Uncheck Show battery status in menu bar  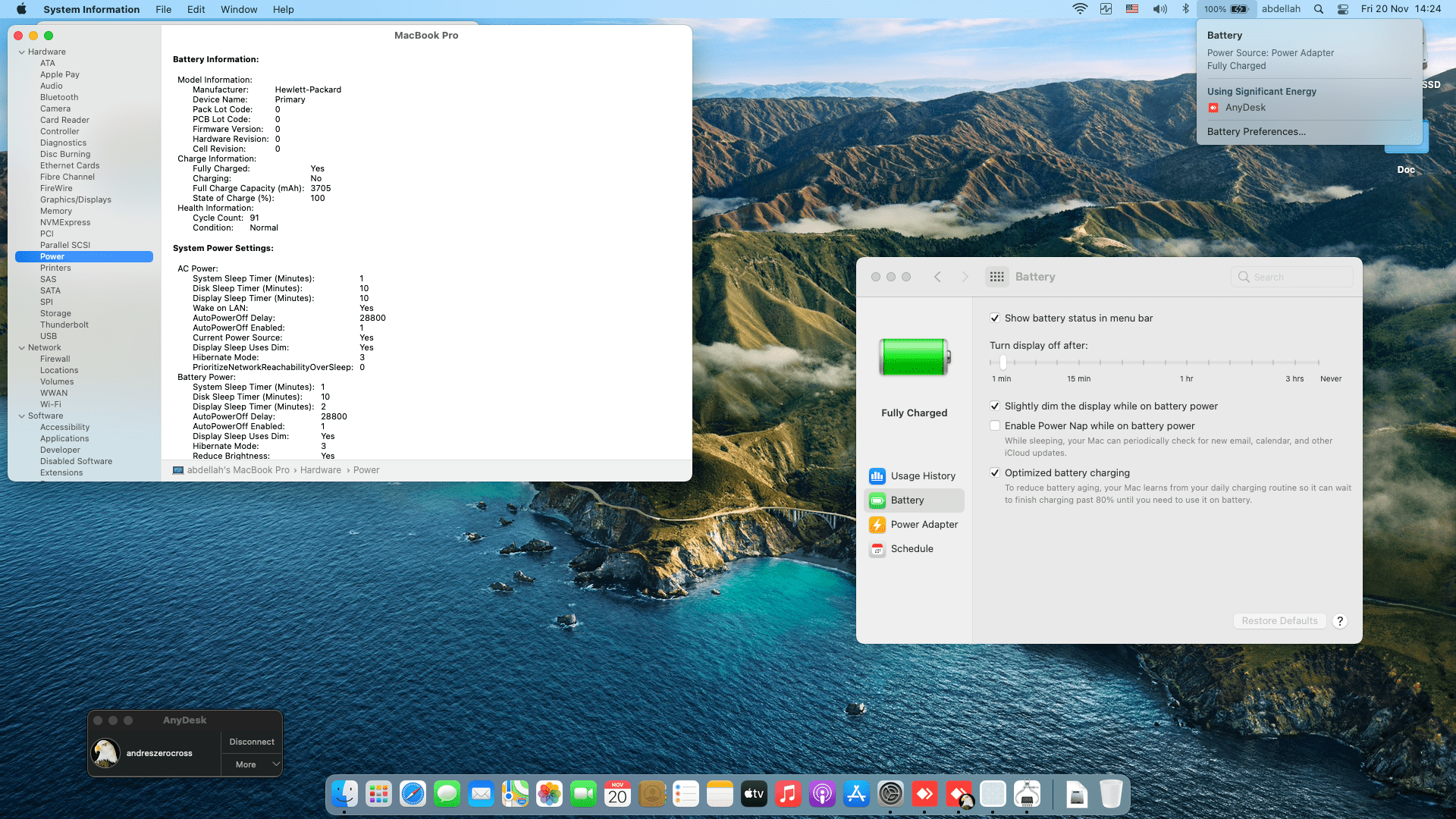click(995, 318)
